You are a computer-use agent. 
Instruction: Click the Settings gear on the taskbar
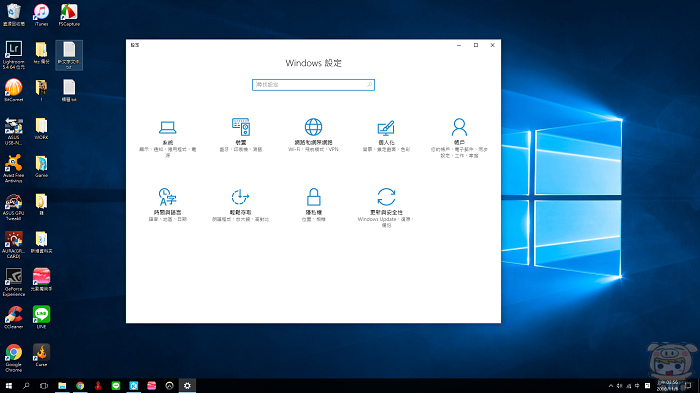pyautogui.click(x=187, y=385)
